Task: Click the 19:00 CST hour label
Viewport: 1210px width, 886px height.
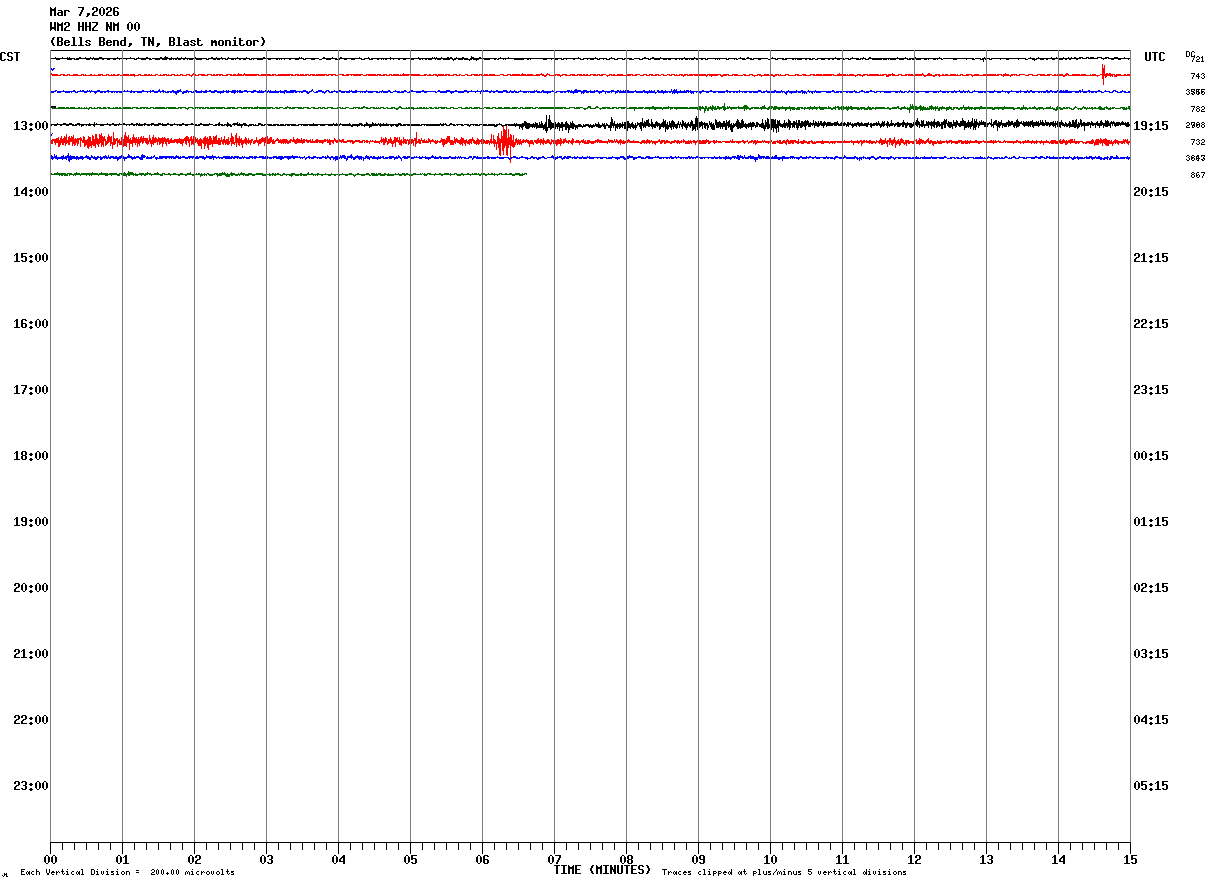Action: click(31, 522)
